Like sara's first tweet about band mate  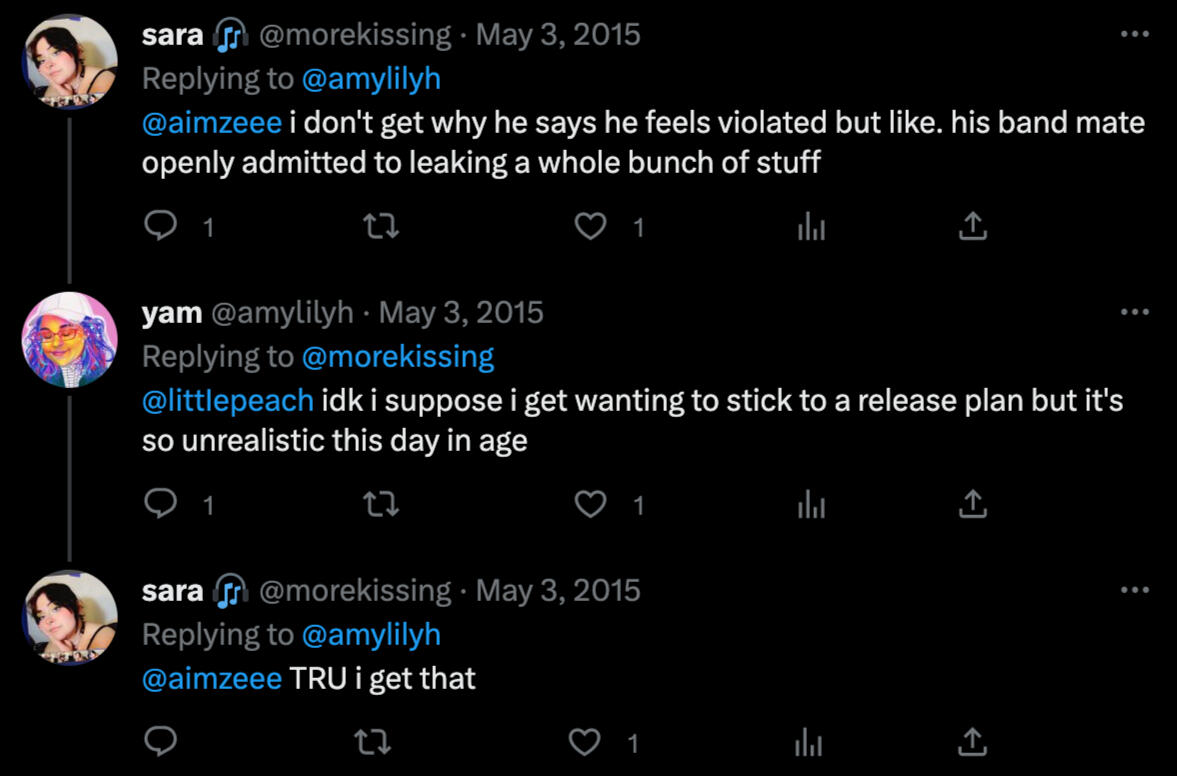point(591,228)
